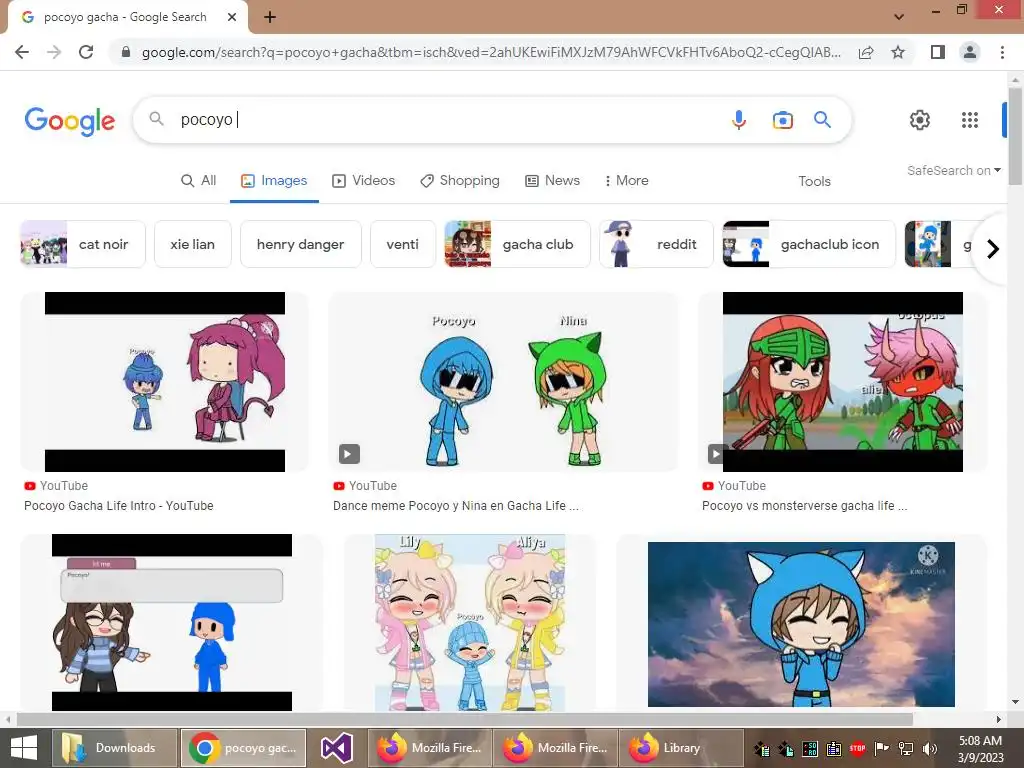Click the scrollbar down arrow
This screenshot has height=768, width=1024.
tap(1015, 702)
